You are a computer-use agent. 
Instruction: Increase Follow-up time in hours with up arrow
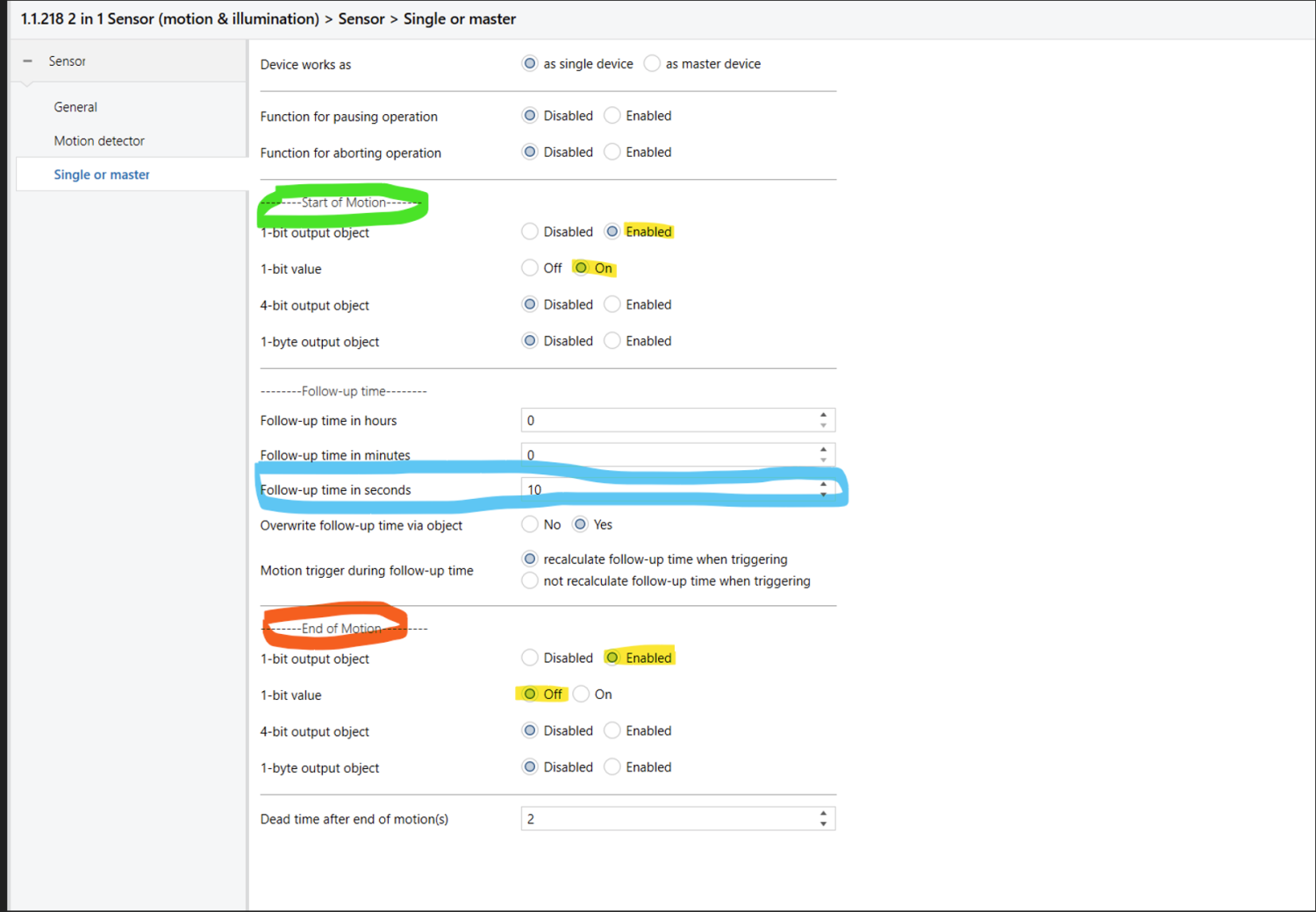823,416
